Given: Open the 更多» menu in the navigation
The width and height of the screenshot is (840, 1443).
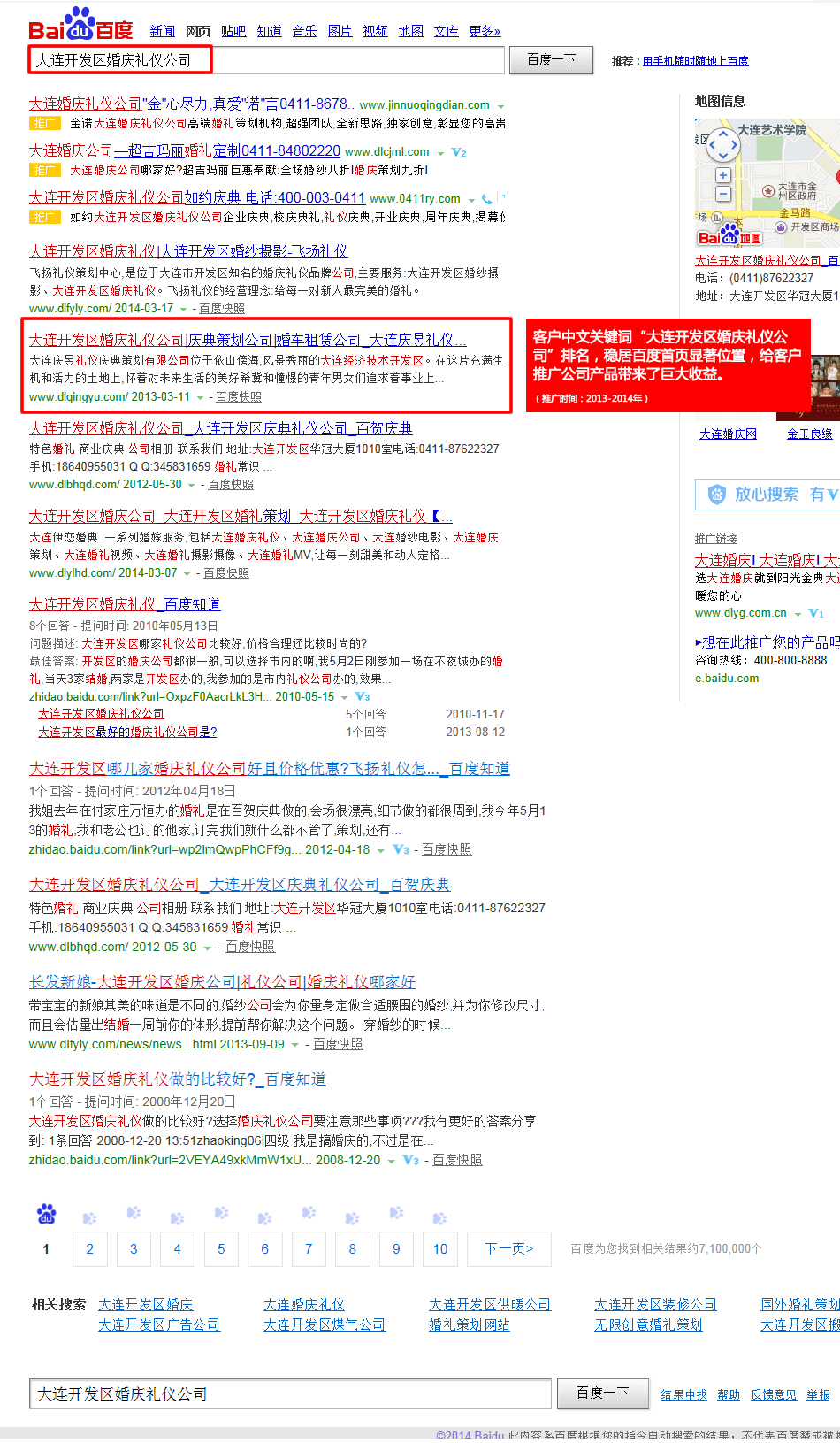Looking at the screenshot, I should [485, 31].
